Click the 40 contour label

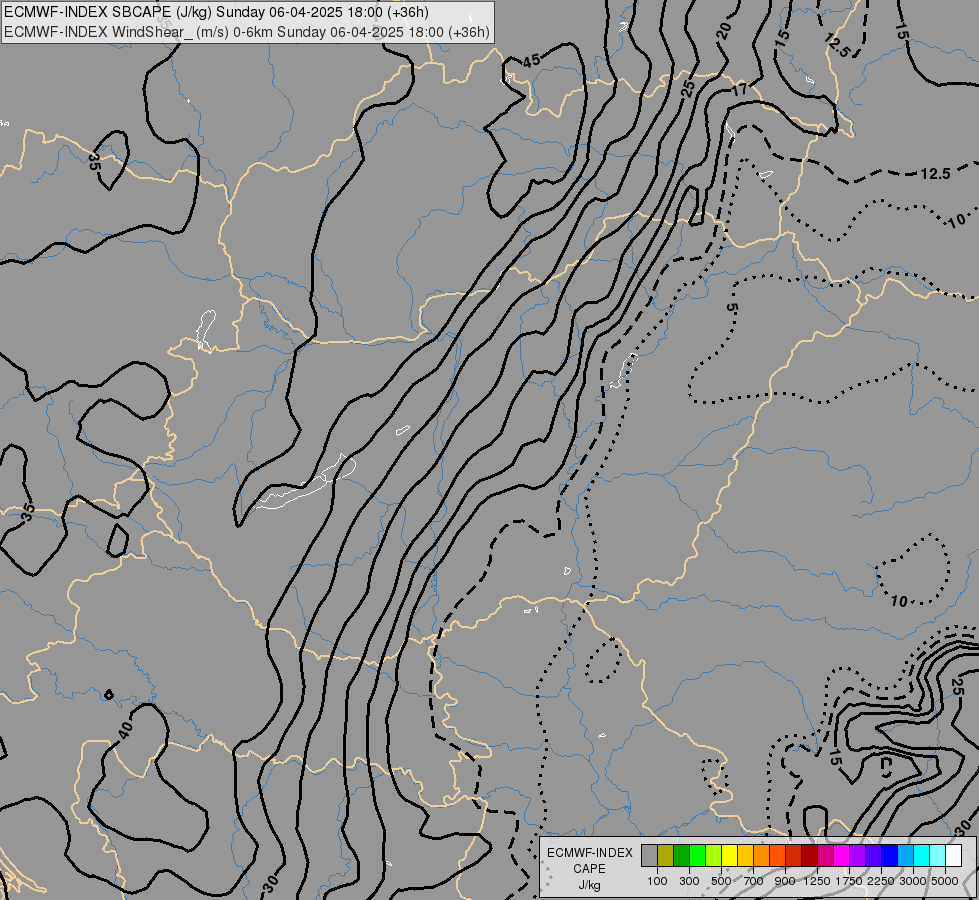pyautogui.click(x=125, y=729)
